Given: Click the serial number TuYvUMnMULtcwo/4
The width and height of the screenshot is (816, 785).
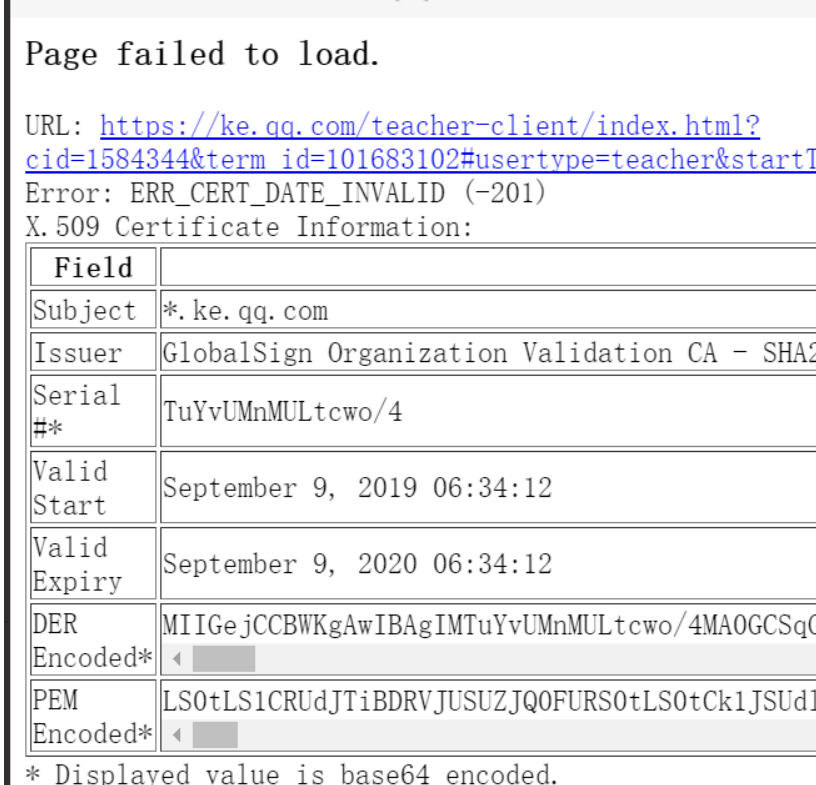Looking at the screenshot, I should tap(283, 411).
